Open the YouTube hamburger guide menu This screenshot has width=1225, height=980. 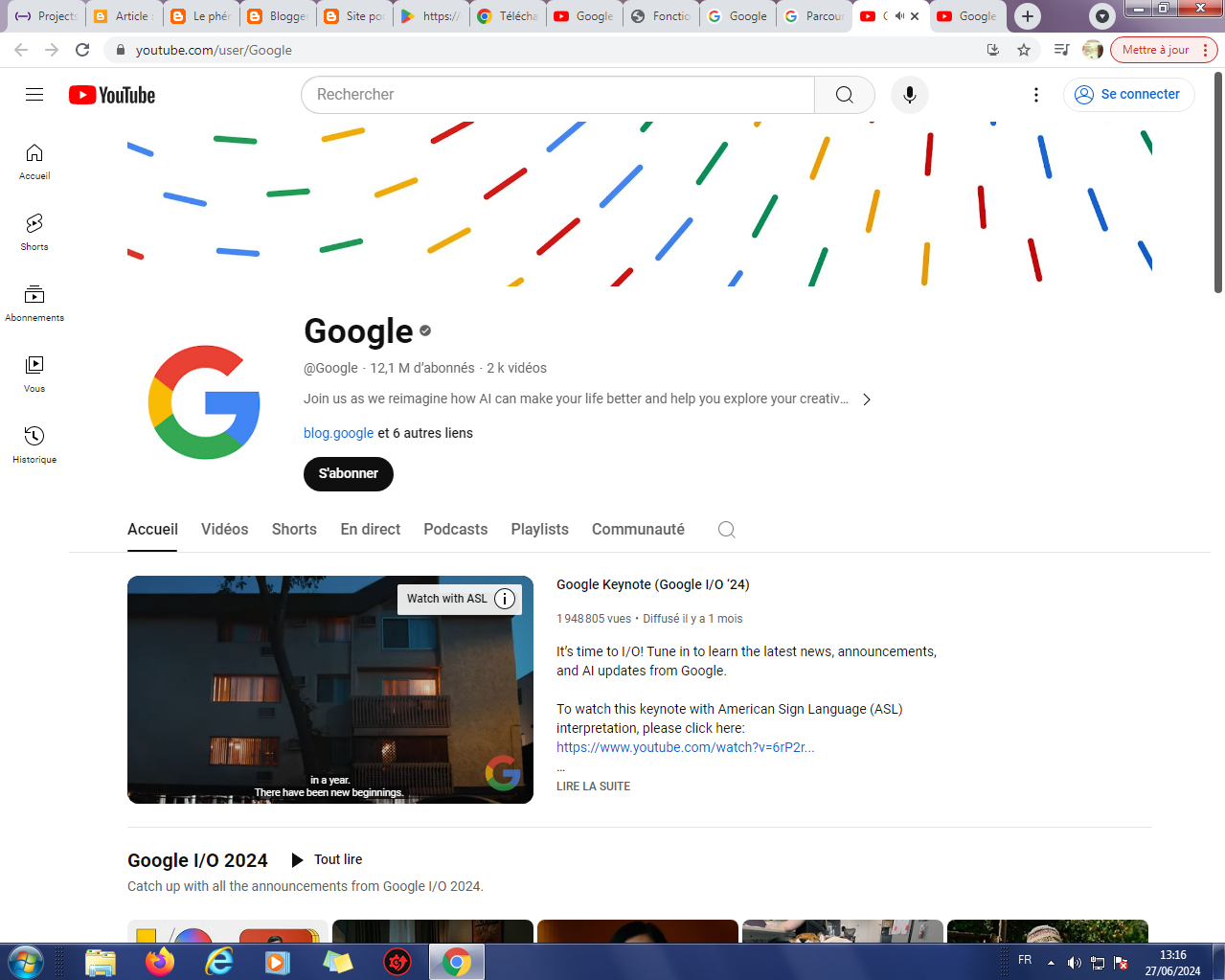point(34,94)
